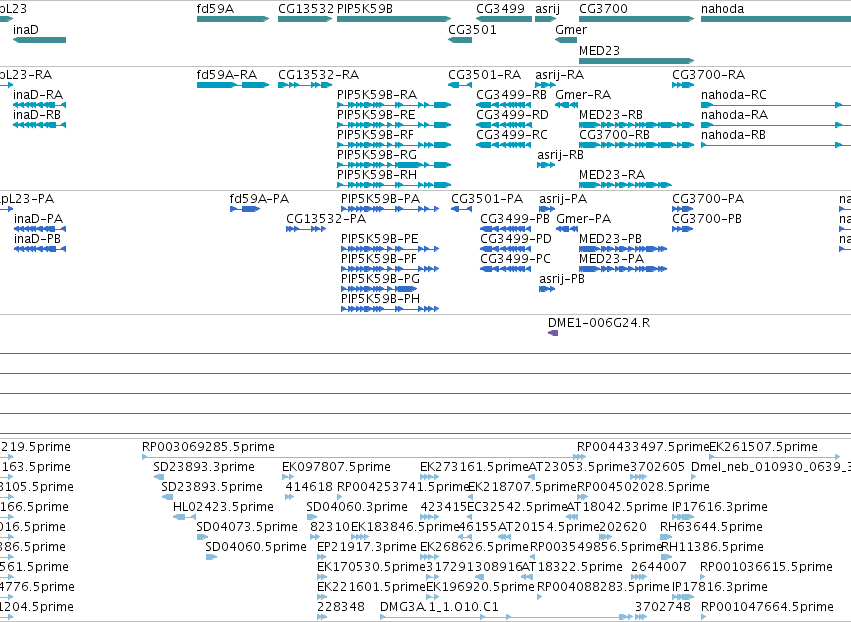Click protein CG3499-PD

pyautogui.click(x=506, y=249)
